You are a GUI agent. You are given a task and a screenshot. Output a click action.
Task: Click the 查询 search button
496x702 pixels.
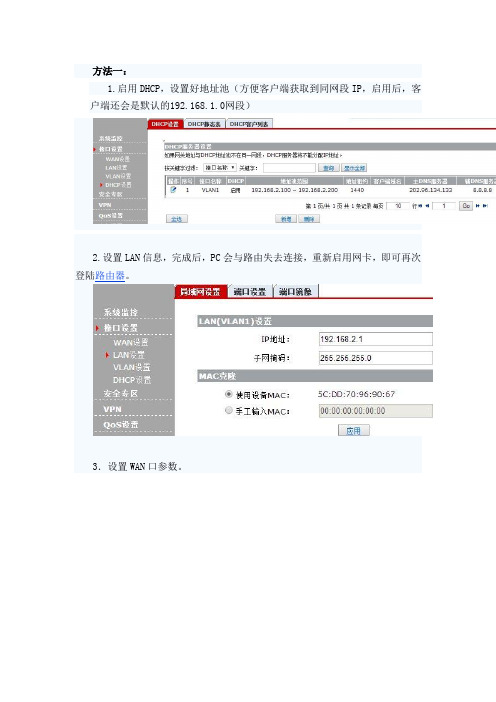[329, 168]
